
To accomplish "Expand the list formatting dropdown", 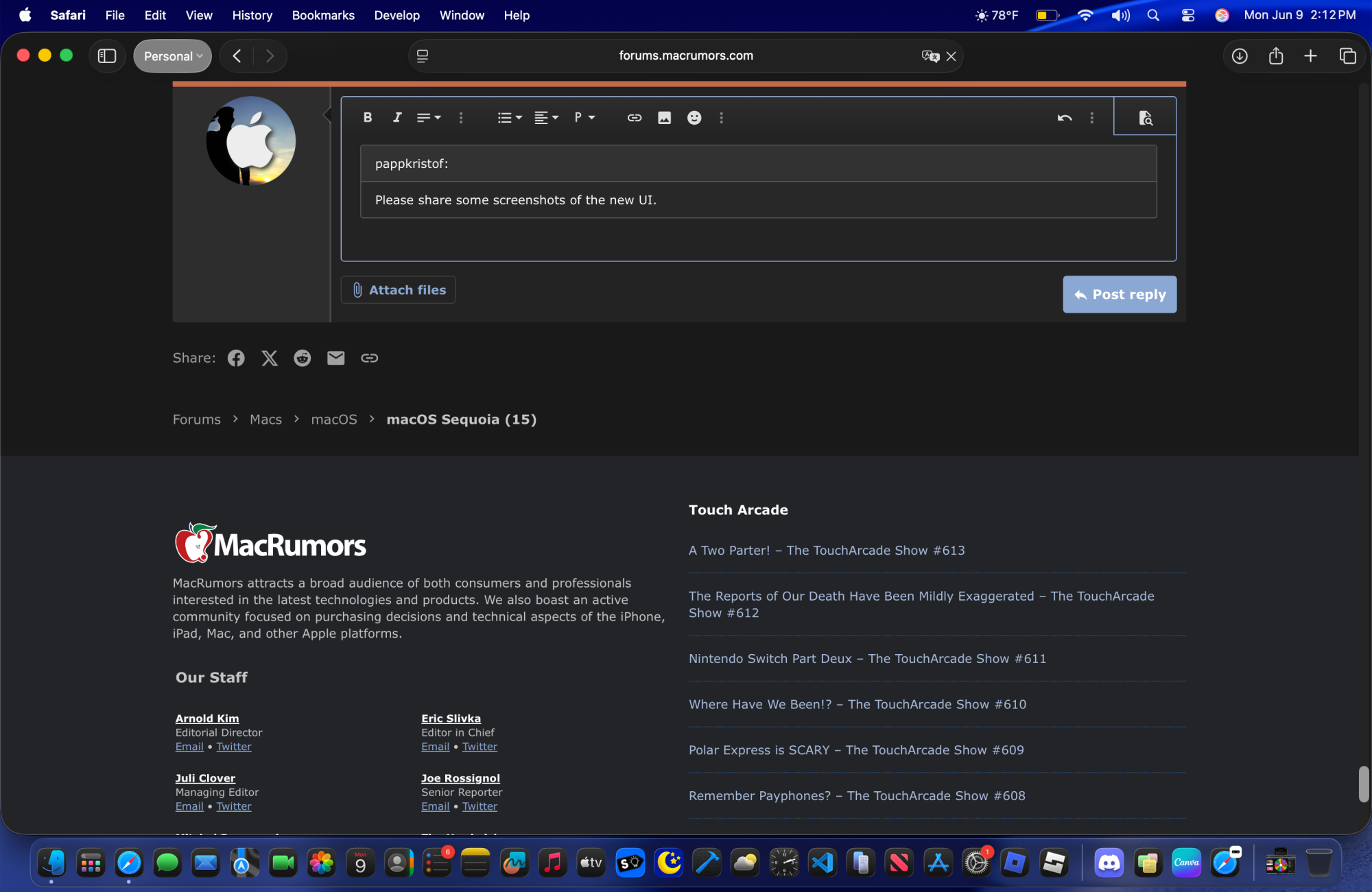I will click(x=509, y=117).
